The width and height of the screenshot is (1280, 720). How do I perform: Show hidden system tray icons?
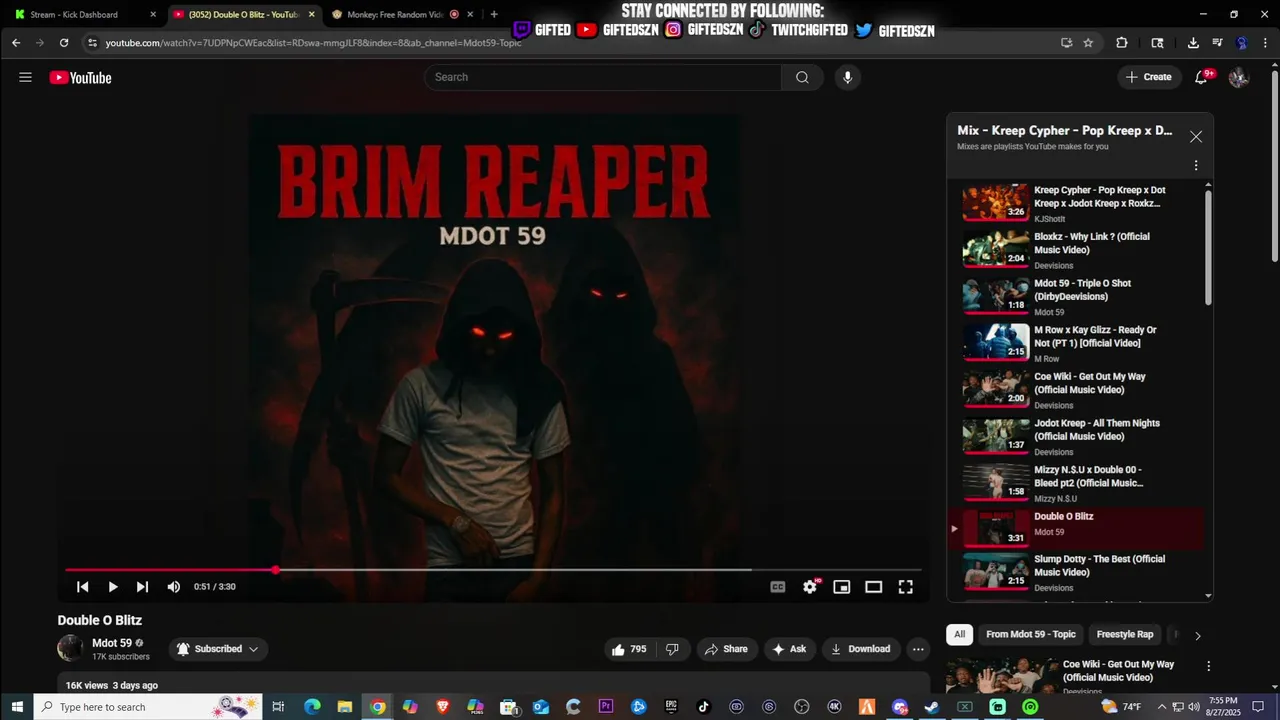coord(1163,707)
